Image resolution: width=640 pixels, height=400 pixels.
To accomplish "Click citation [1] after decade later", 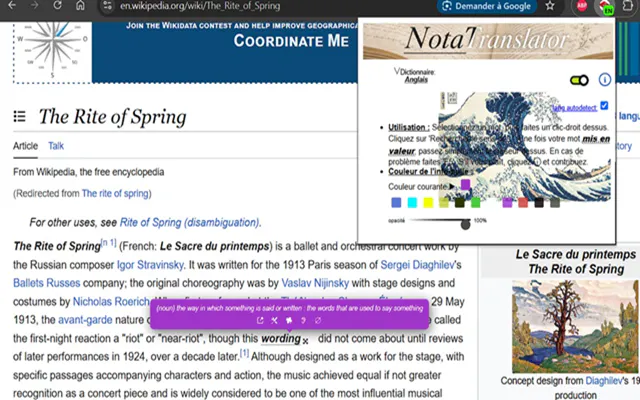I will coord(244,353).
